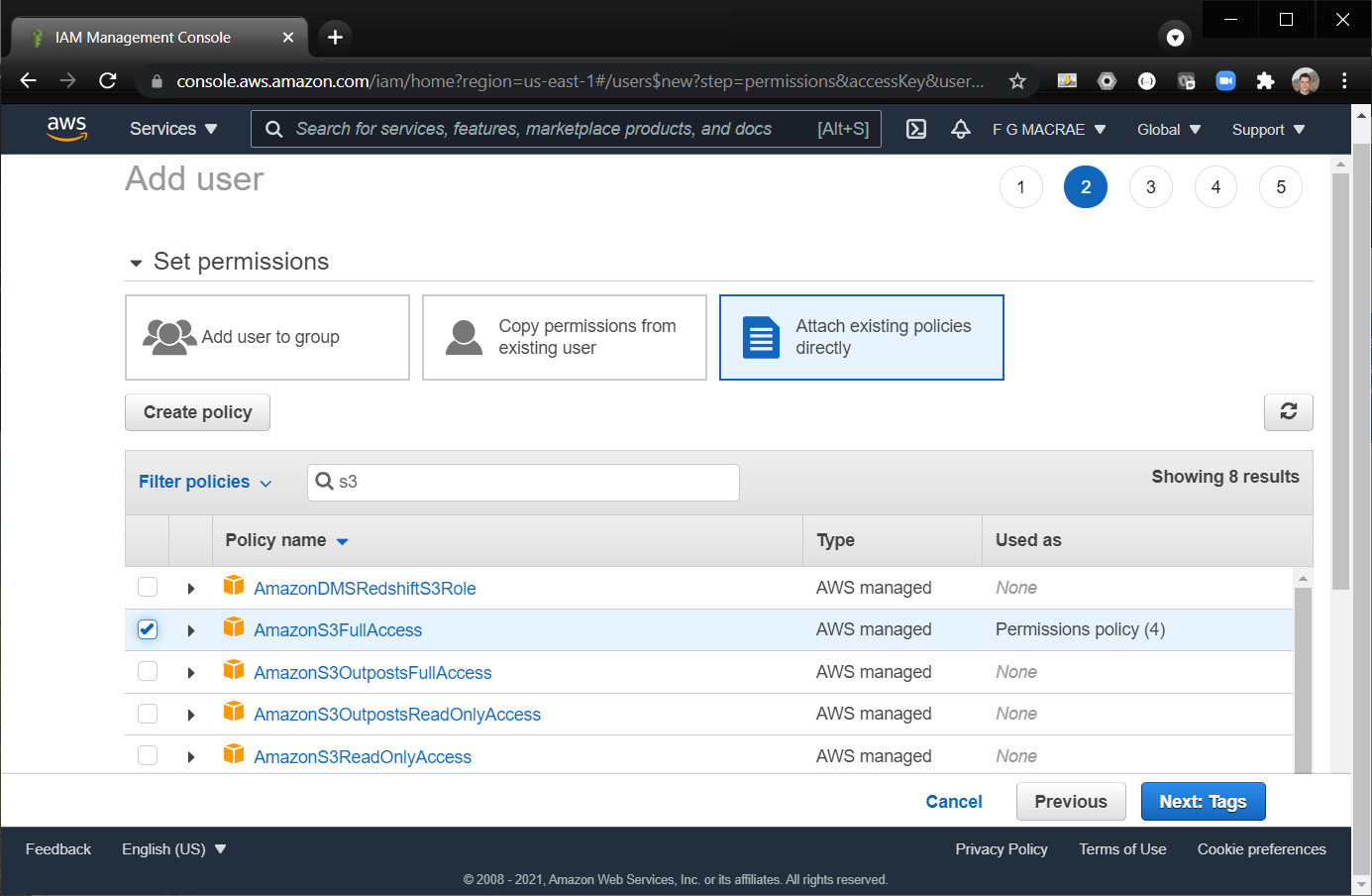Select Copy permissions from existing user

click(565, 337)
